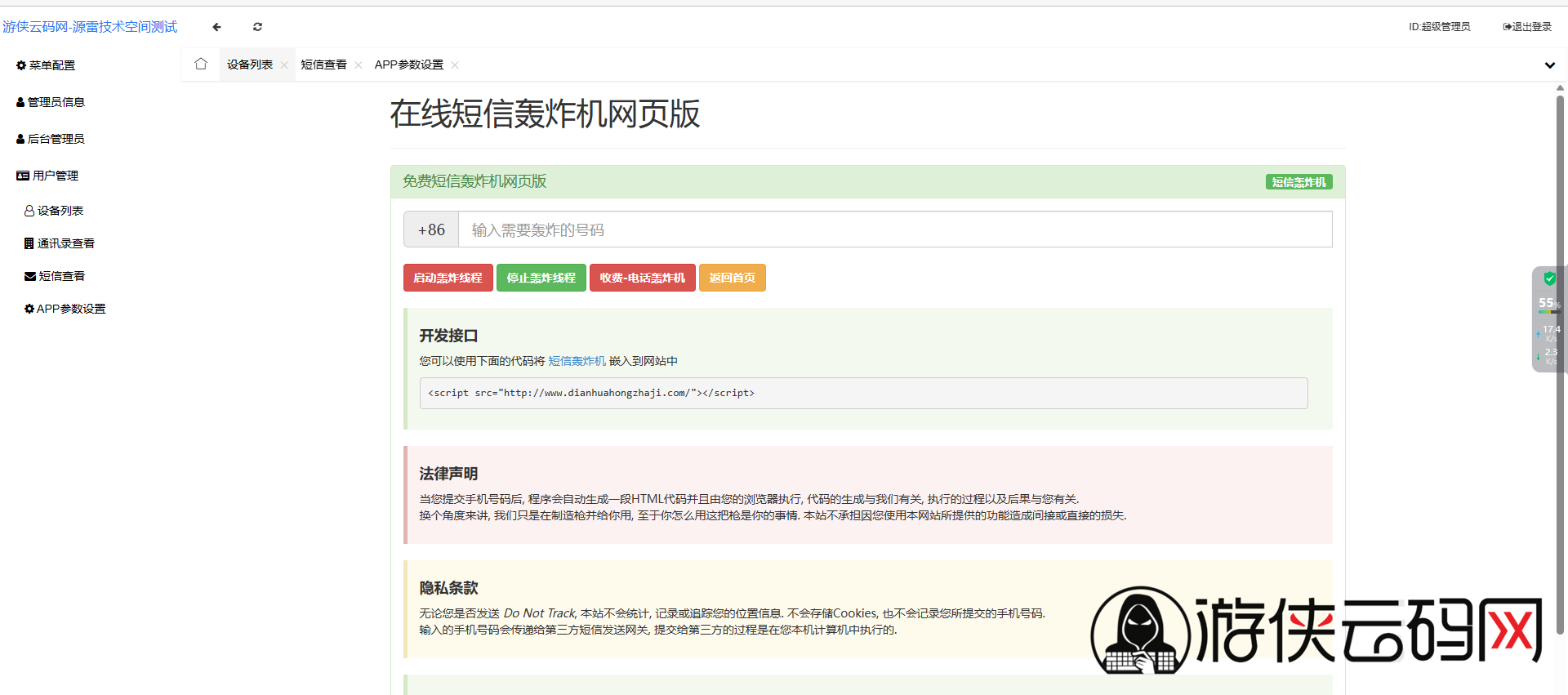Click the user icon beside 后台管理员

(x=20, y=139)
